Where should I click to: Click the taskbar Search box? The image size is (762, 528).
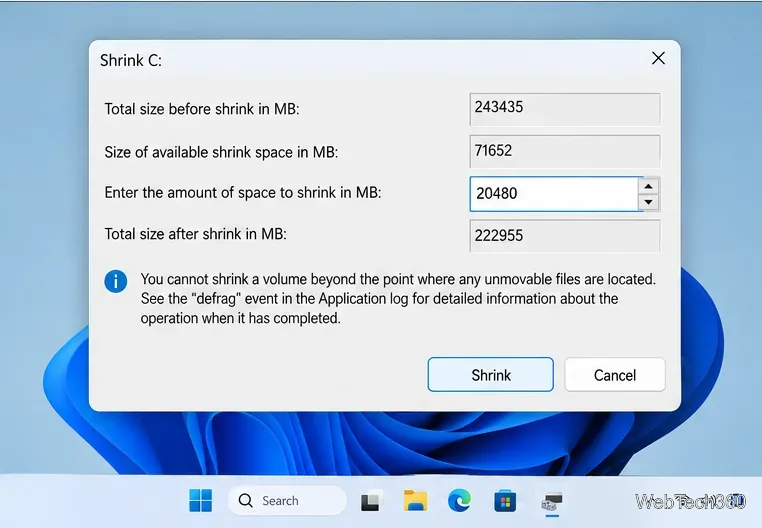click(x=287, y=500)
